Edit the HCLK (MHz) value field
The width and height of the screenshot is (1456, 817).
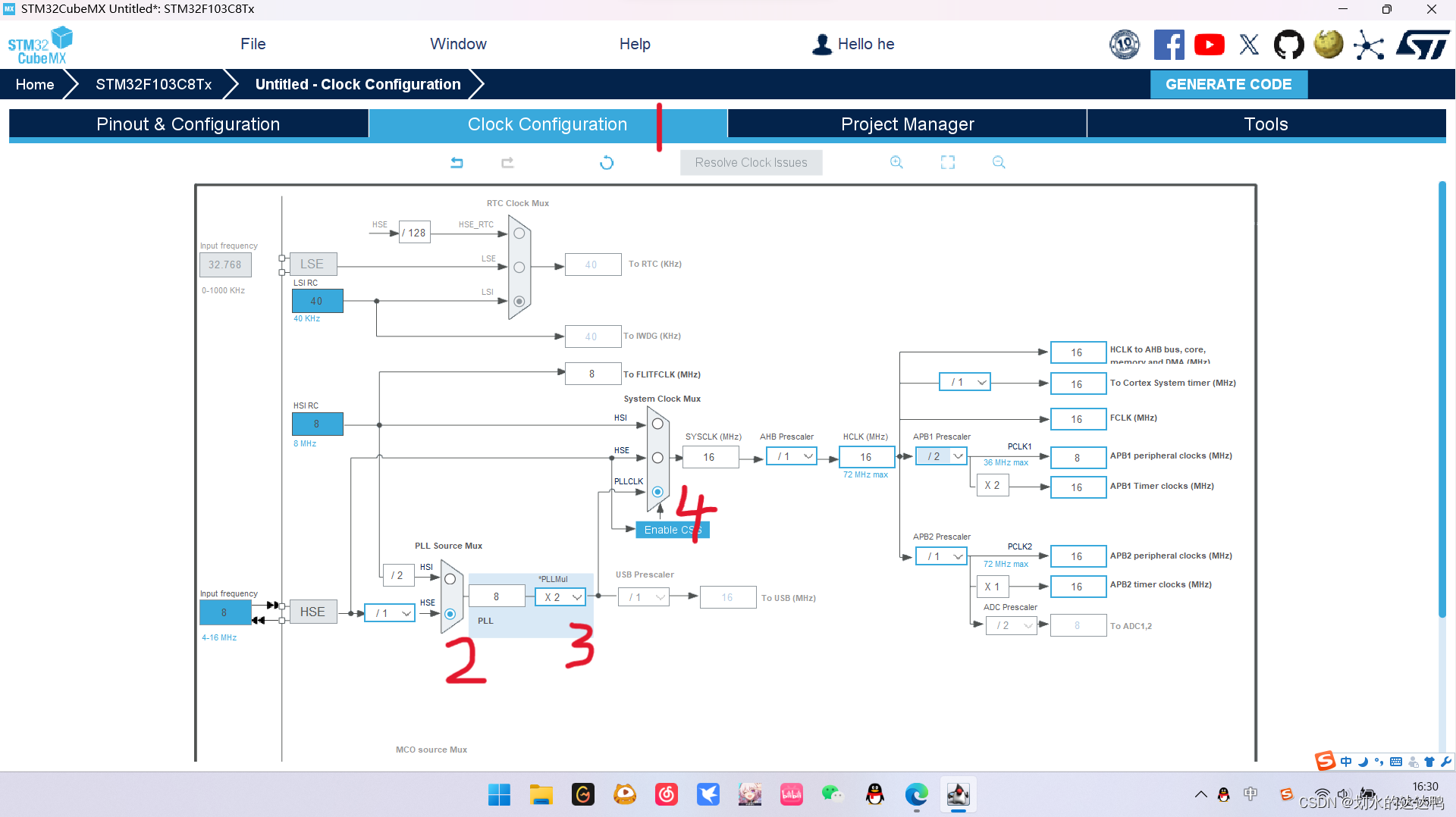[866, 457]
